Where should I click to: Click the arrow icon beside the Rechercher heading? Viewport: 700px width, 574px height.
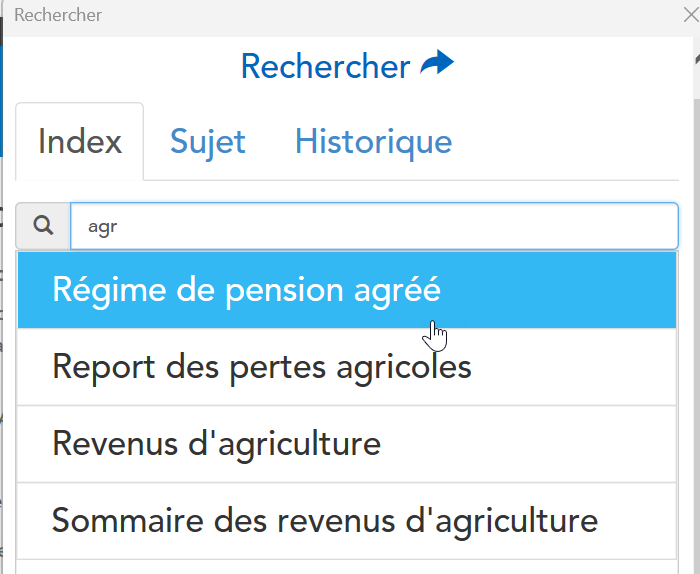437,65
